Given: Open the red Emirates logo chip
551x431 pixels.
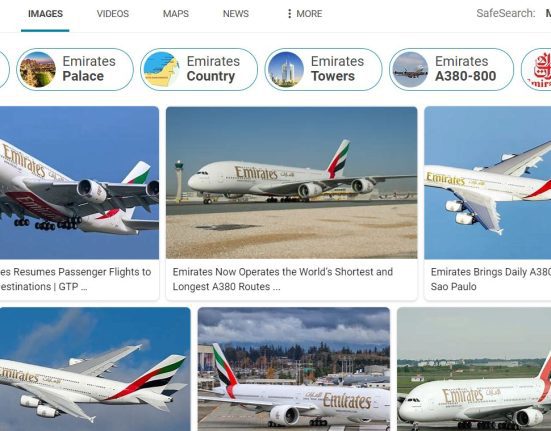Looking at the screenshot, I should (536, 70).
